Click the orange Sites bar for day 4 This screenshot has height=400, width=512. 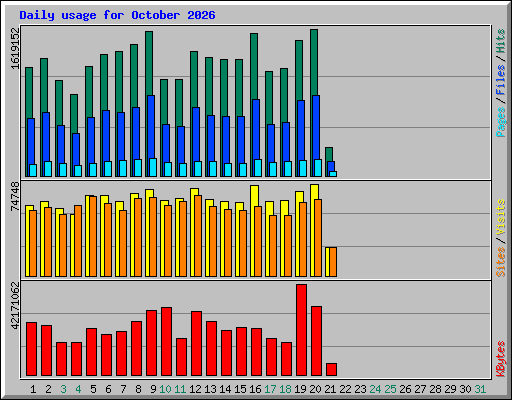[x=78, y=241]
